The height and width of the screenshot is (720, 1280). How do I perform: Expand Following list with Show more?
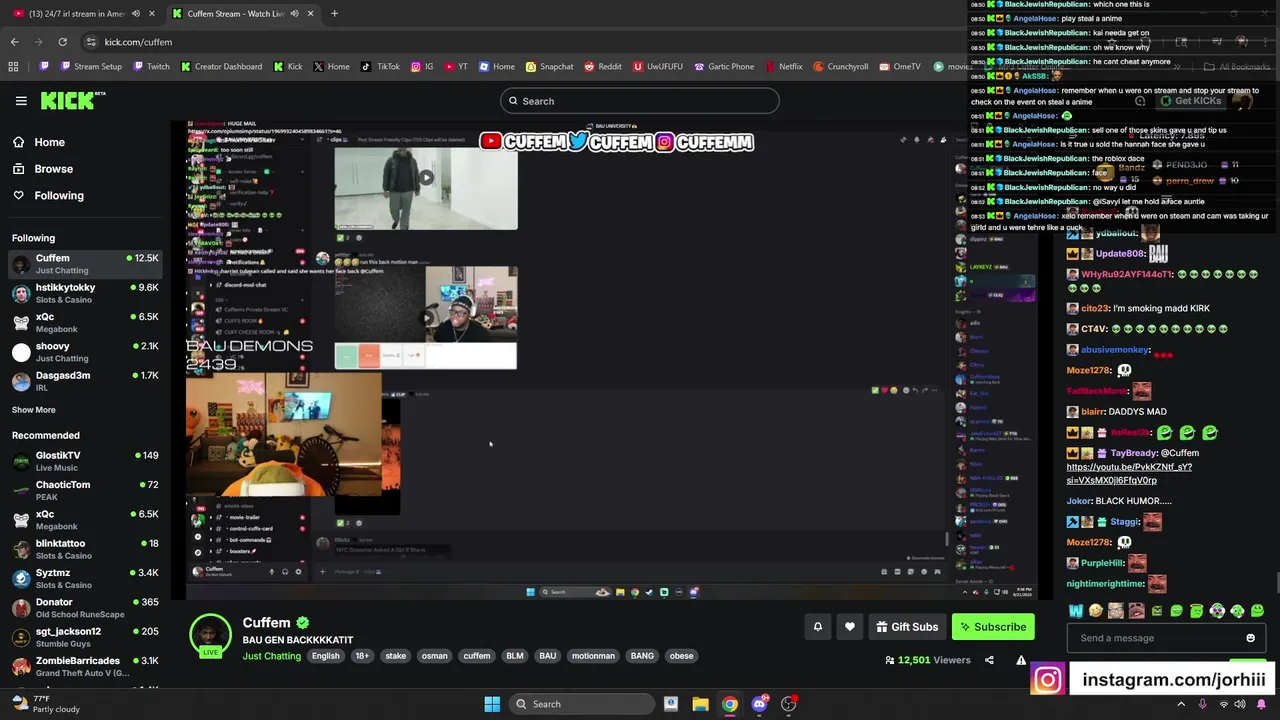34,410
